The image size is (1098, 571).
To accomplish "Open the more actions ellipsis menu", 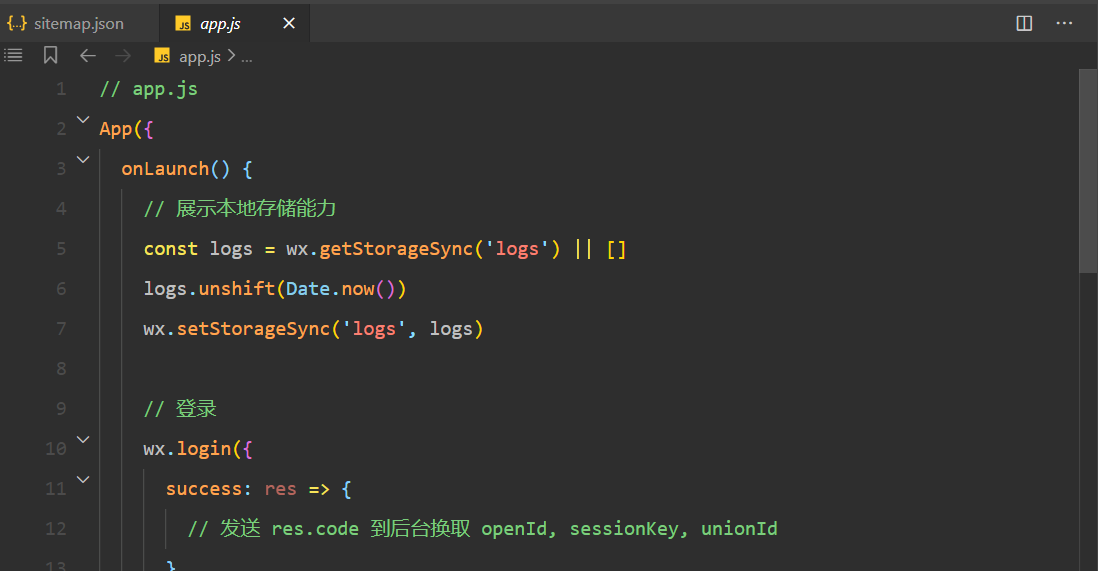I will [x=1064, y=23].
